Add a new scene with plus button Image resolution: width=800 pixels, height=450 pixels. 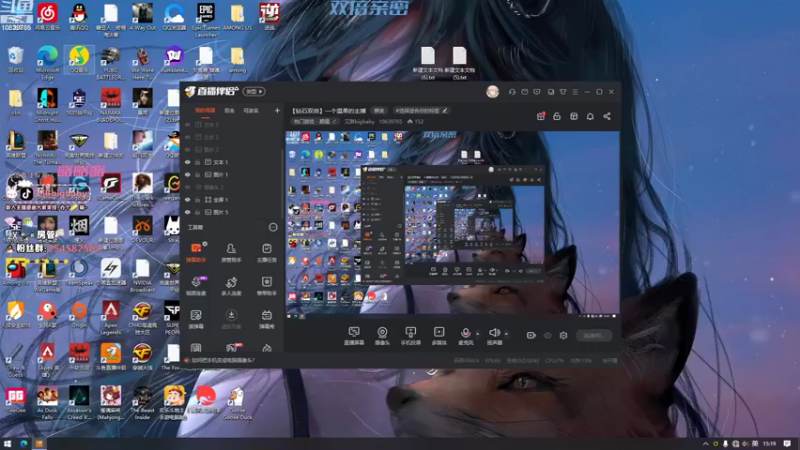pos(277,110)
